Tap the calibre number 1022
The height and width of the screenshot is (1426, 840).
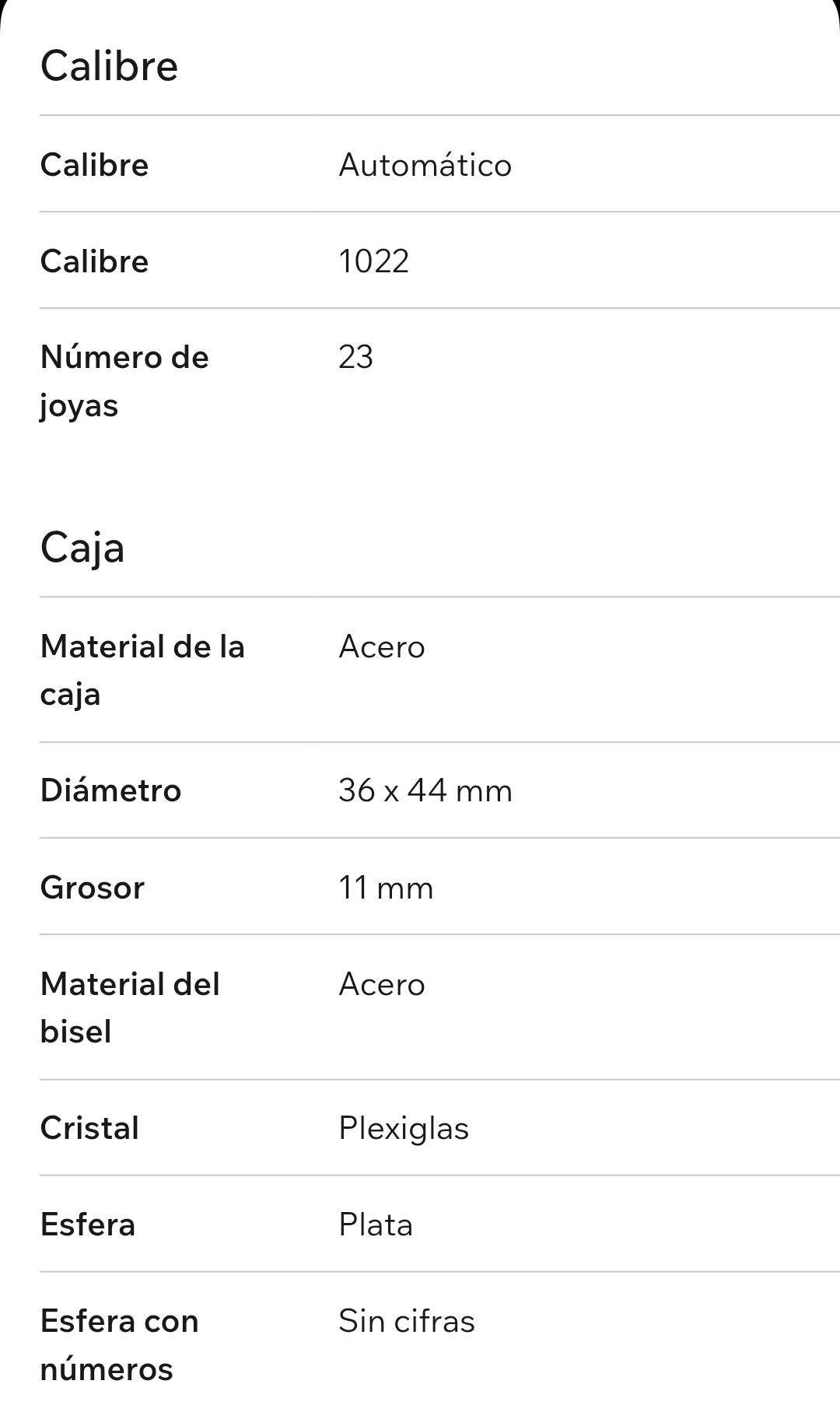point(373,261)
